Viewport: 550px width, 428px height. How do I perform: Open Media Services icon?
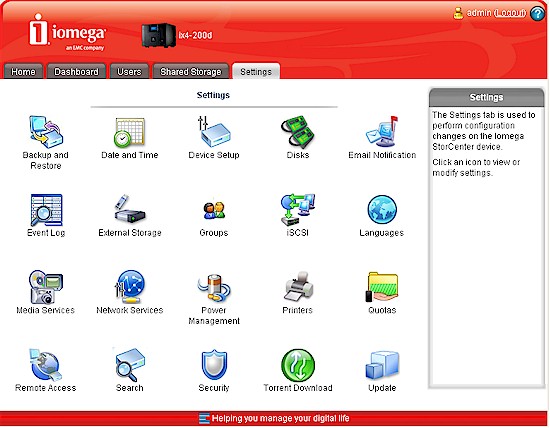pyautogui.click(x=46, y=287)
